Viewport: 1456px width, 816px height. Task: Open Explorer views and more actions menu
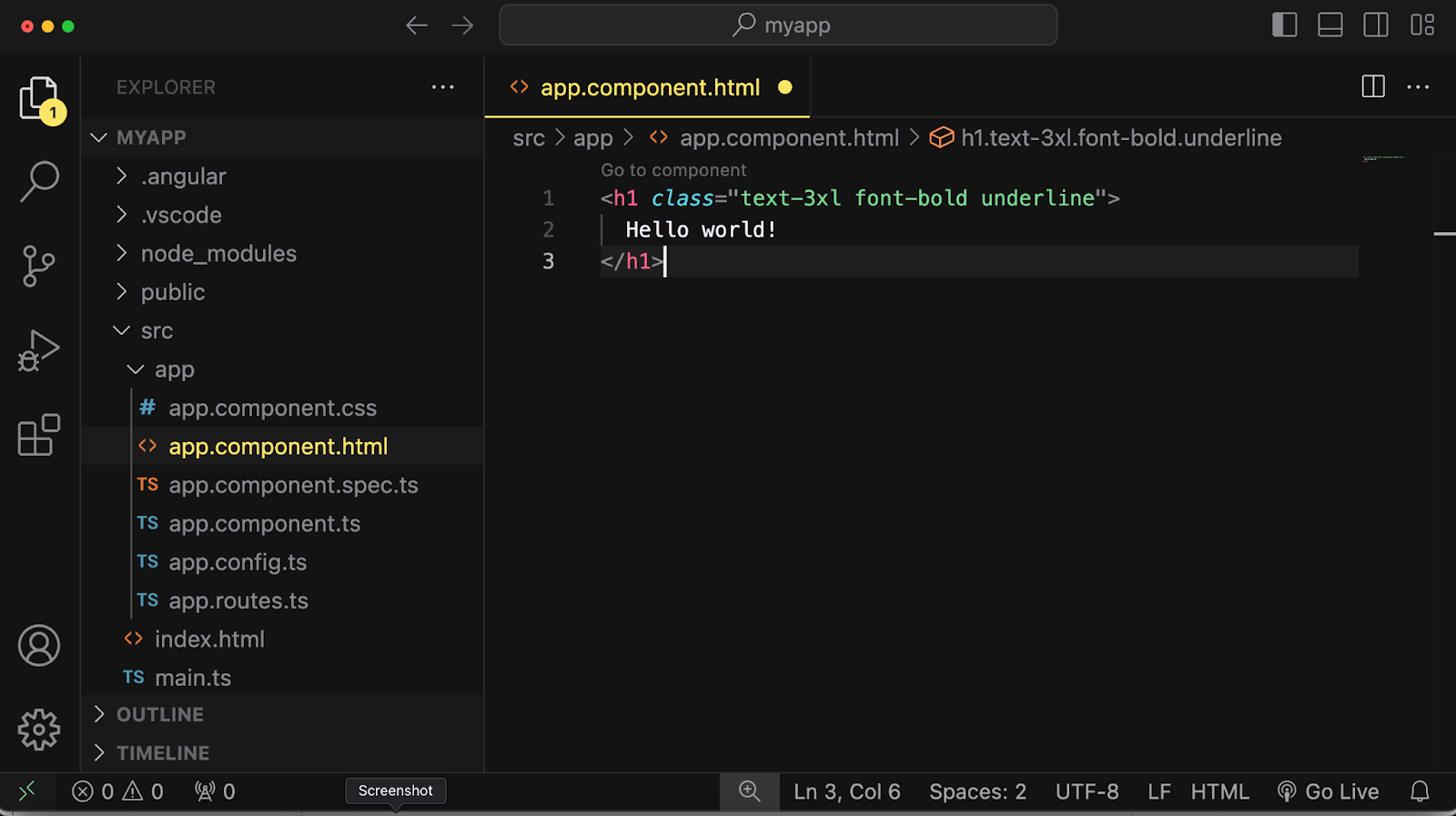click(443, 87)
